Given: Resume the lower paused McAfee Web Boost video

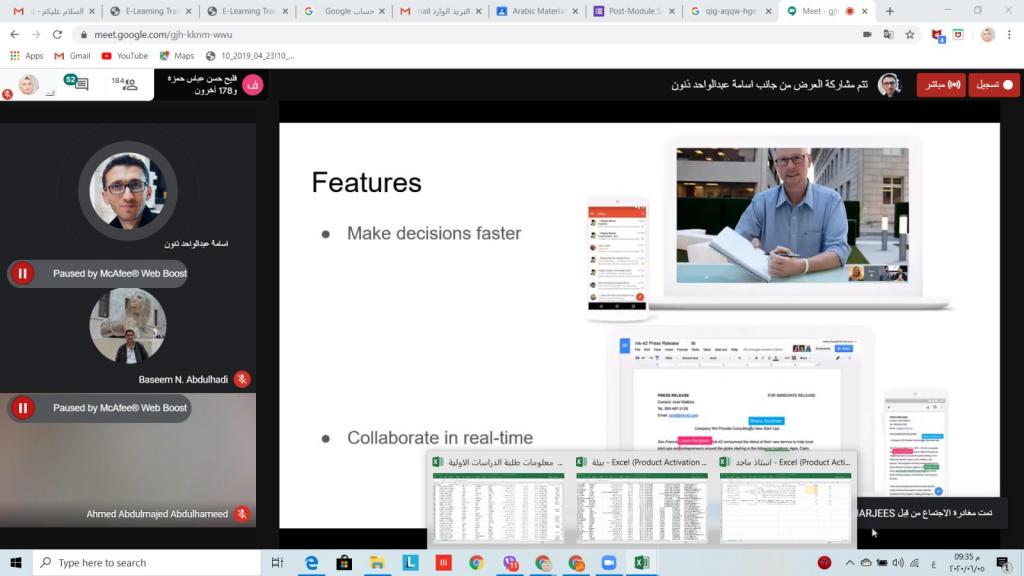Looking at the screenshot, I should click(22, 408).
